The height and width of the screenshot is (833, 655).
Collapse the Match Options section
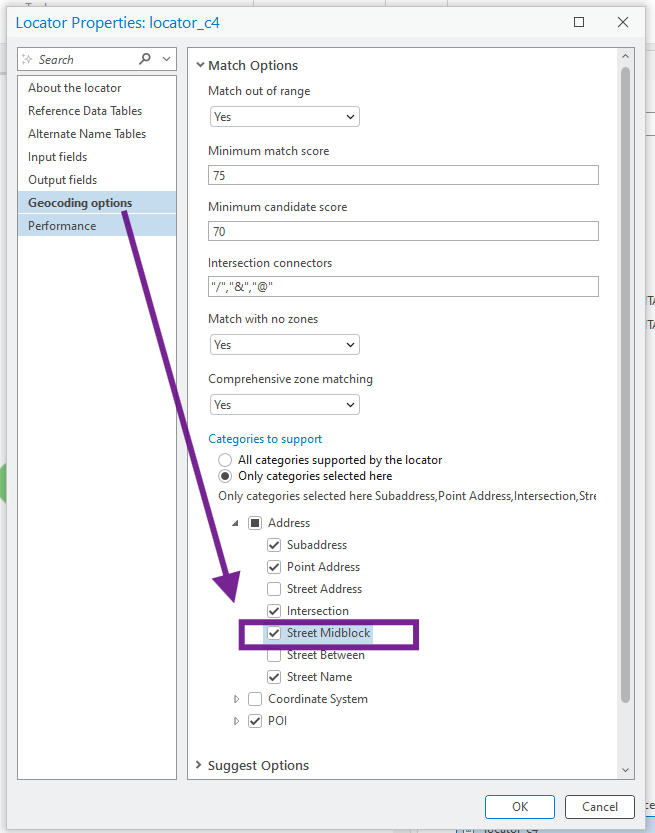[x=201, y=65]
